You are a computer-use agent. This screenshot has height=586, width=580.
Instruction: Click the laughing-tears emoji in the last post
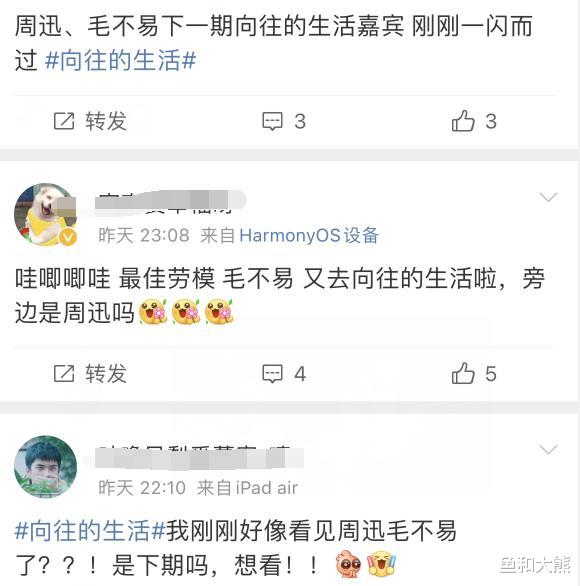[x=382, y=564]
